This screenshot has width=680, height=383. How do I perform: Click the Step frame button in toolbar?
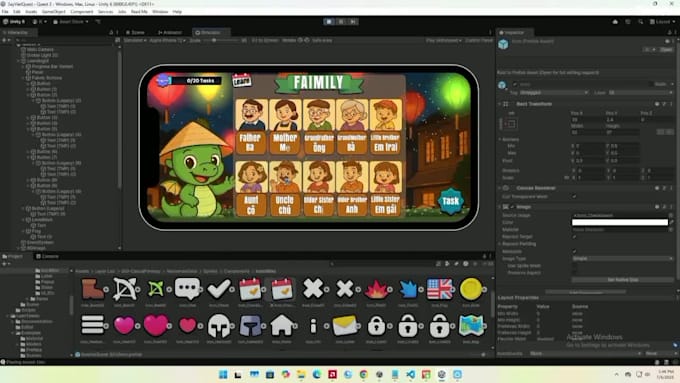353,21
